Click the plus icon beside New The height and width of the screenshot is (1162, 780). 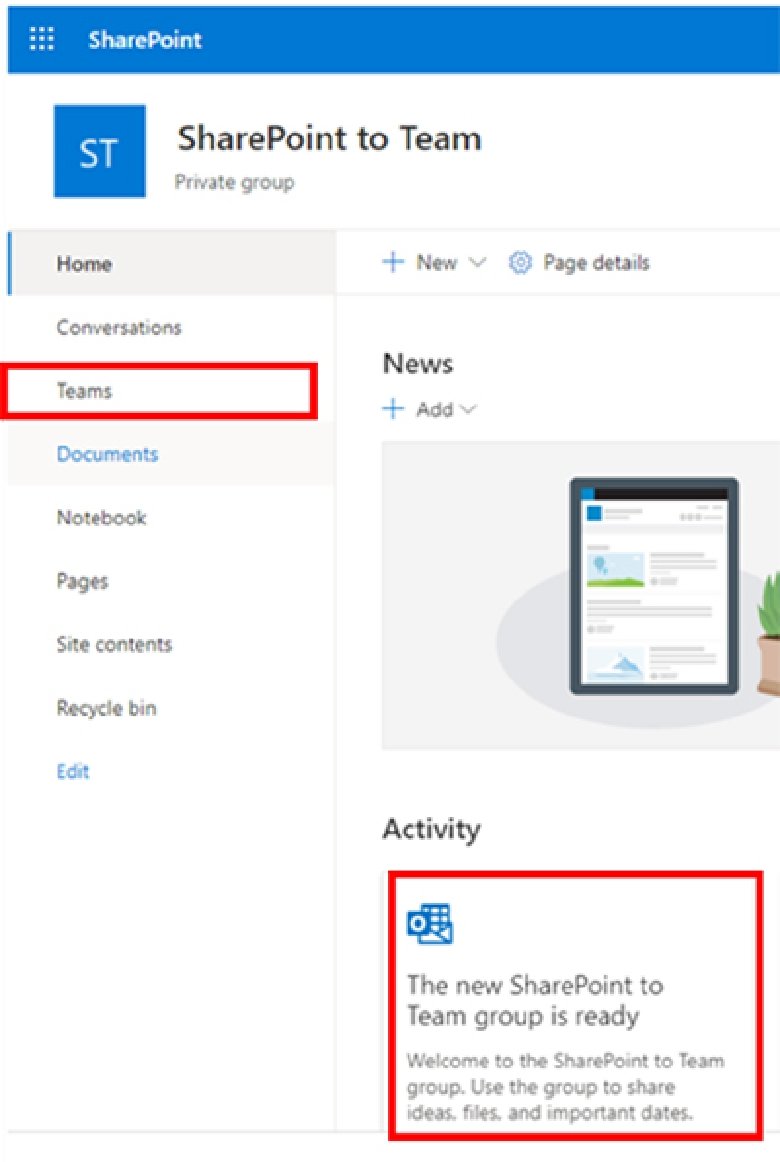pyautogui.click(x=394, y=262)
